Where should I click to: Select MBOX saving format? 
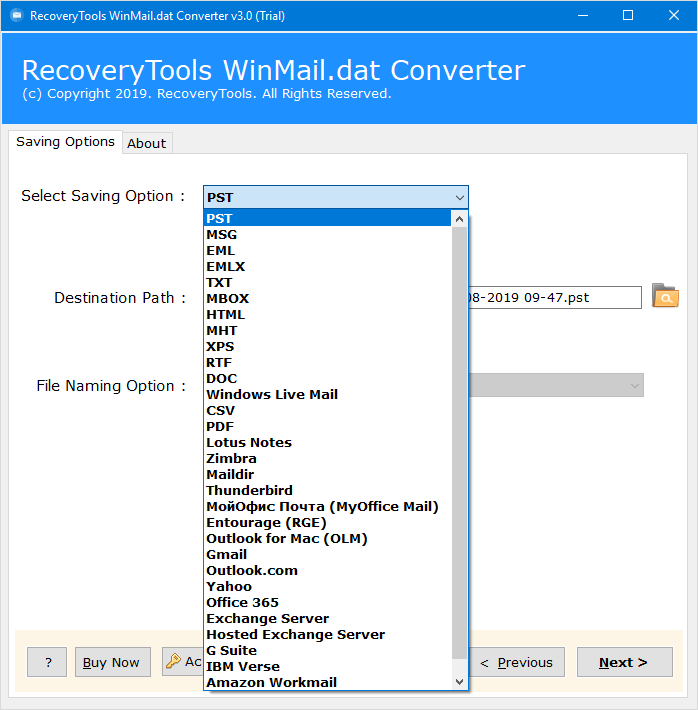coord(327,298)
